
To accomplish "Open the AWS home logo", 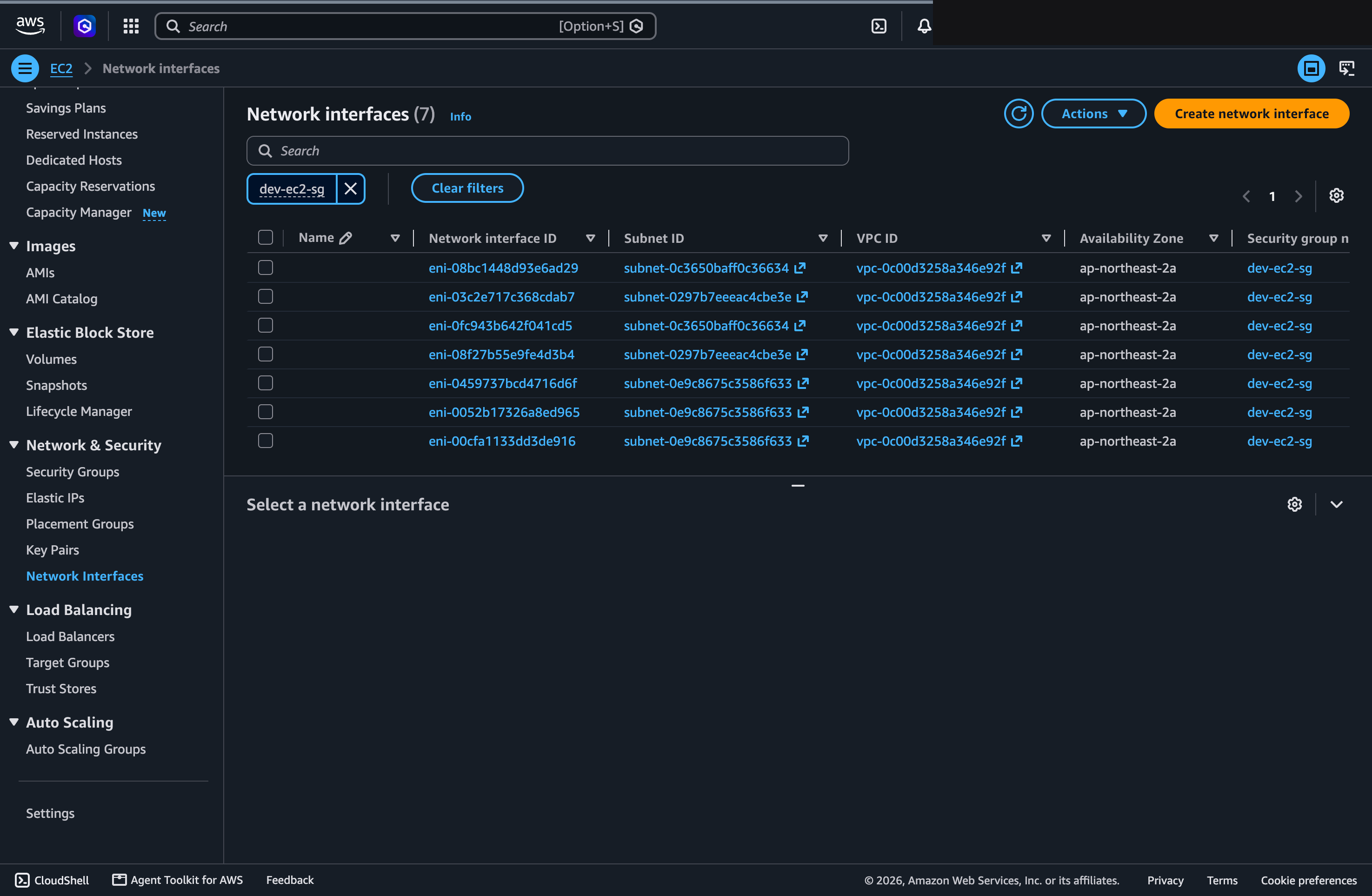I will click(x=30, y=26).
